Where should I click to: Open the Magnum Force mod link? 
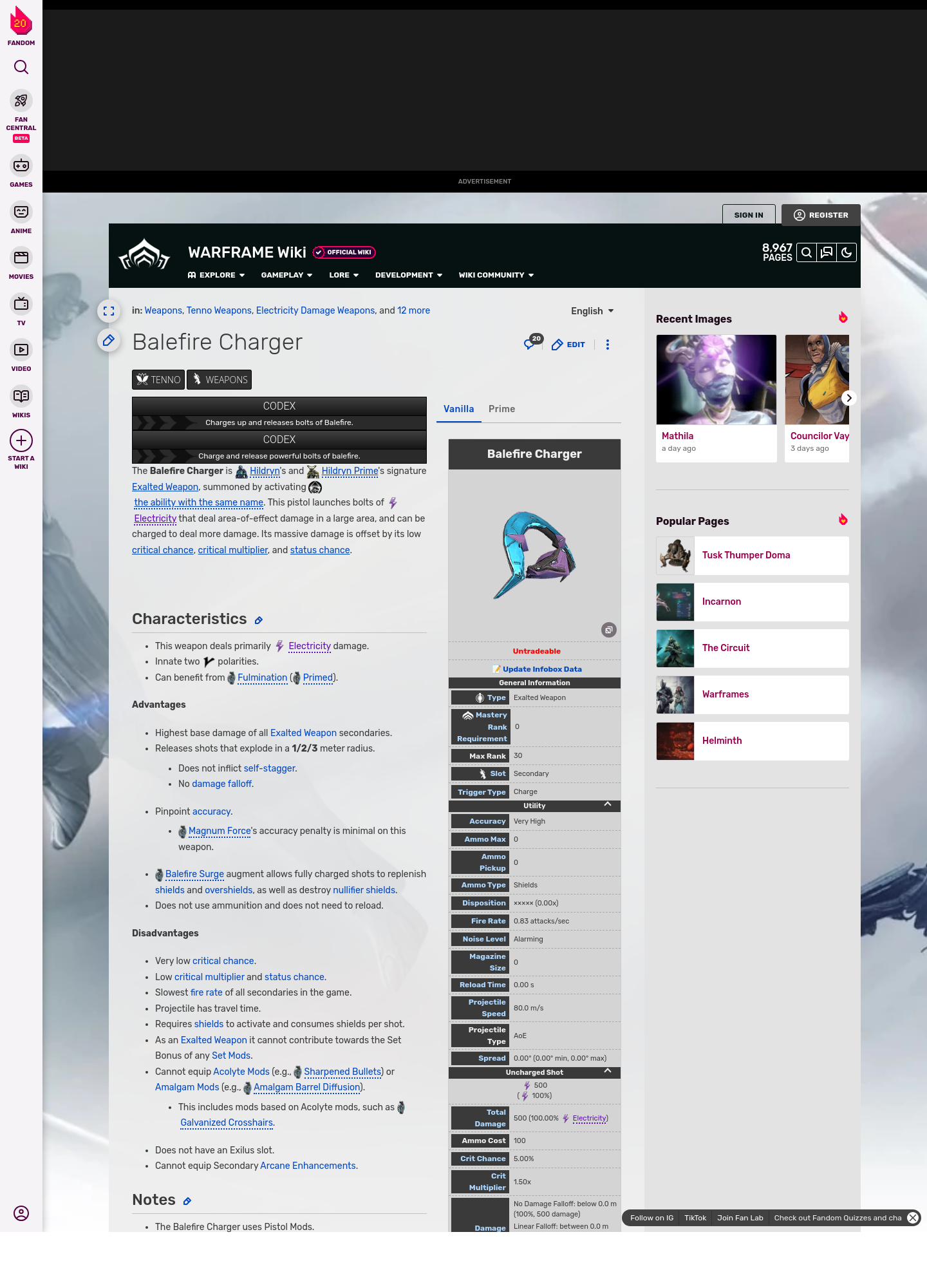tap(220, 831)
